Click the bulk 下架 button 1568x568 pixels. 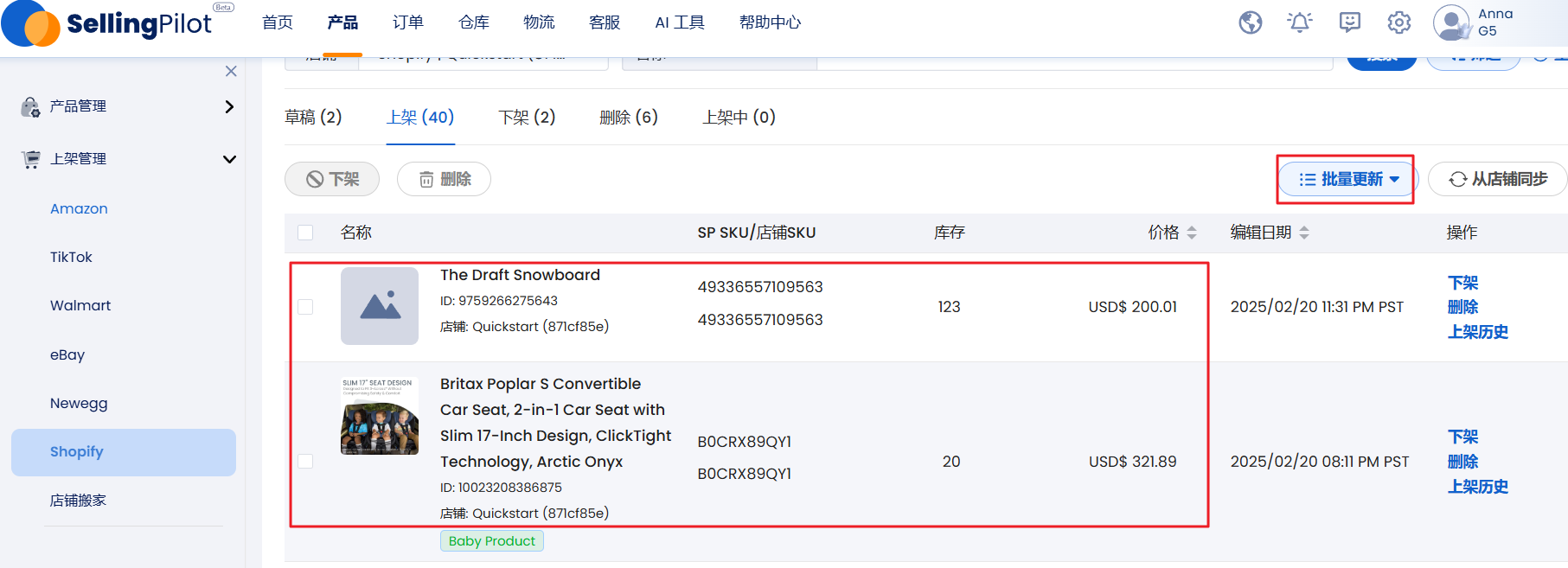coord(332,179)
